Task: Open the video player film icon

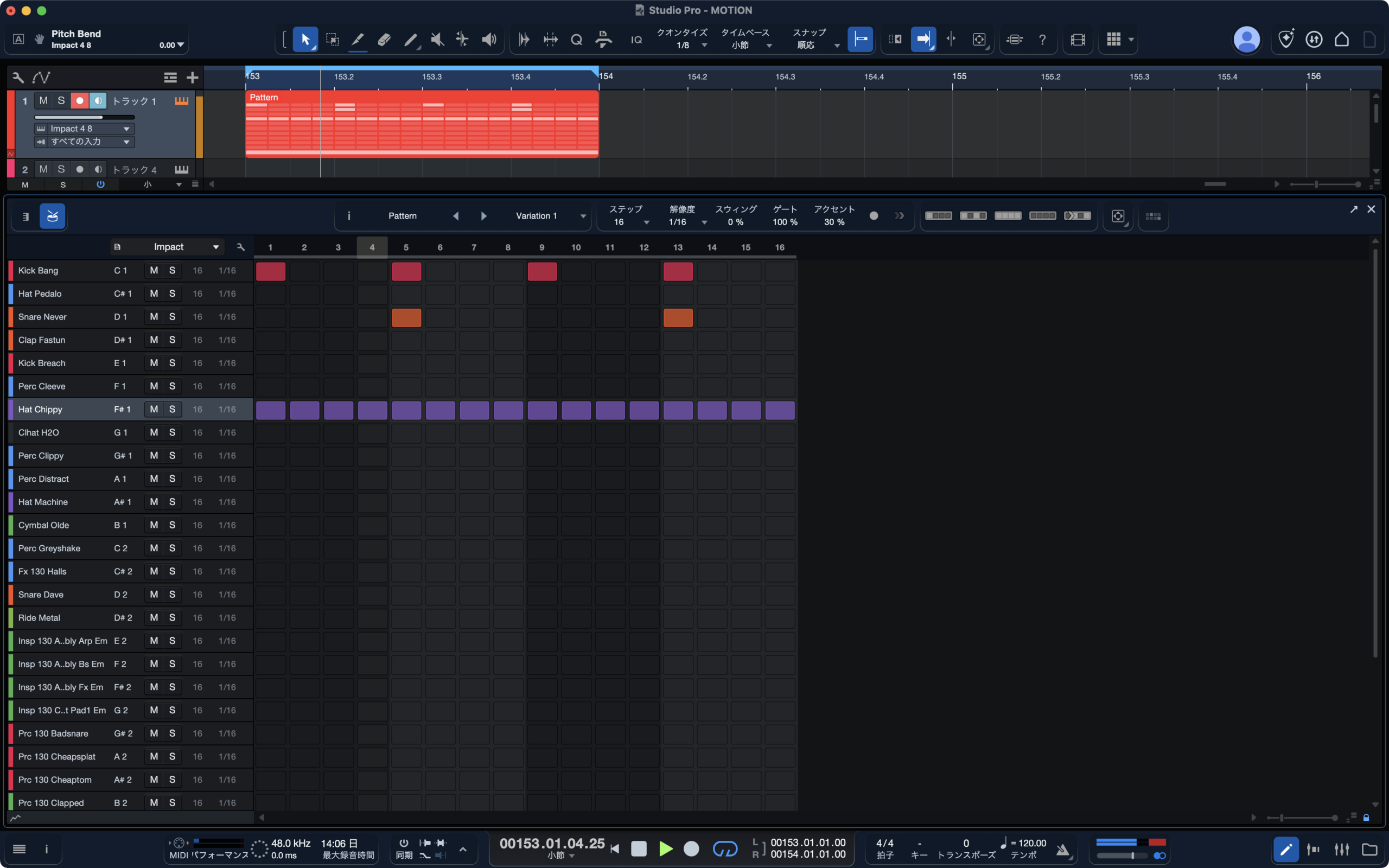Action: tap(1078, 40)
